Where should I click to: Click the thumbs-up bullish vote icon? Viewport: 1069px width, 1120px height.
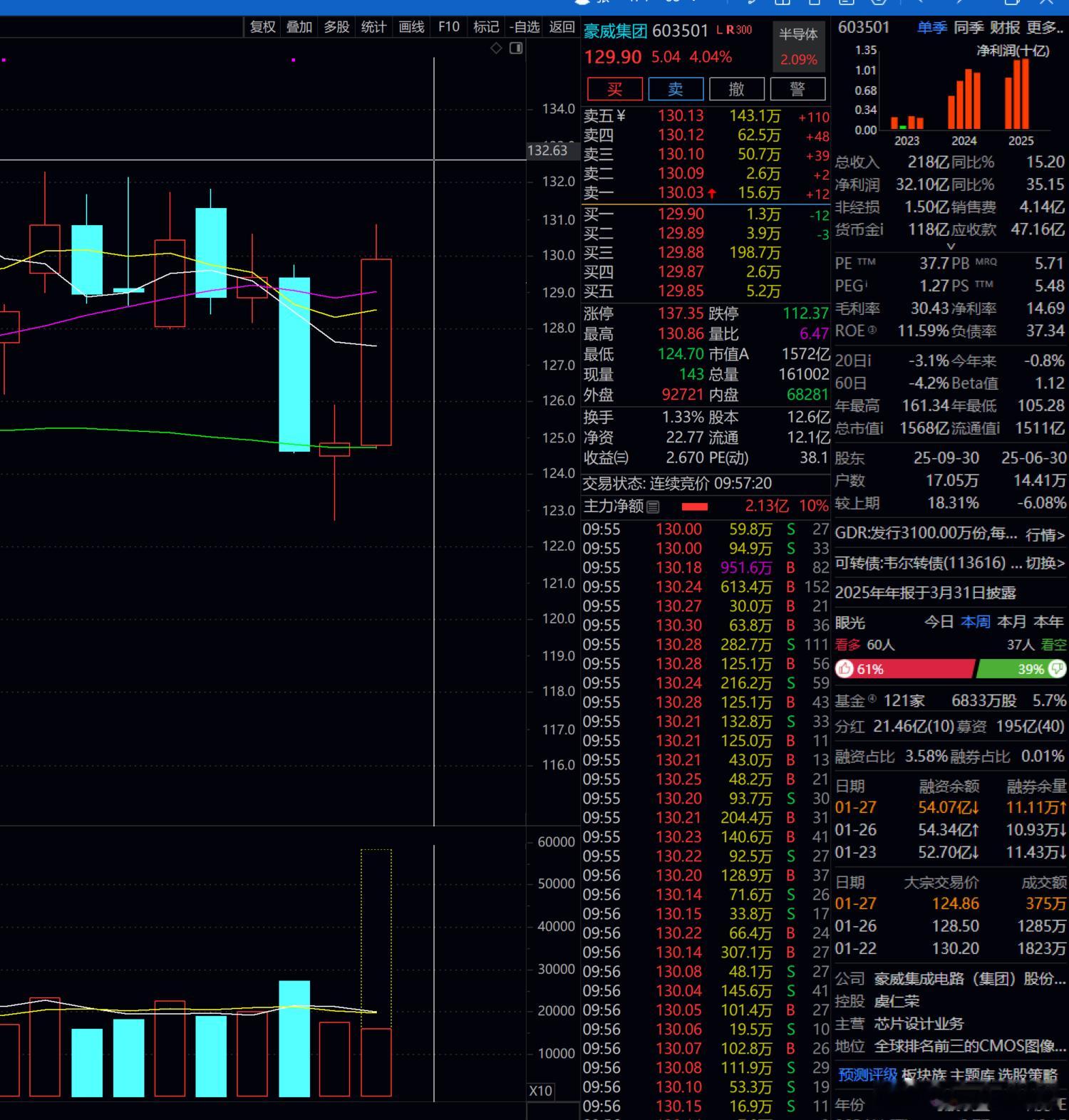[845, 669]
